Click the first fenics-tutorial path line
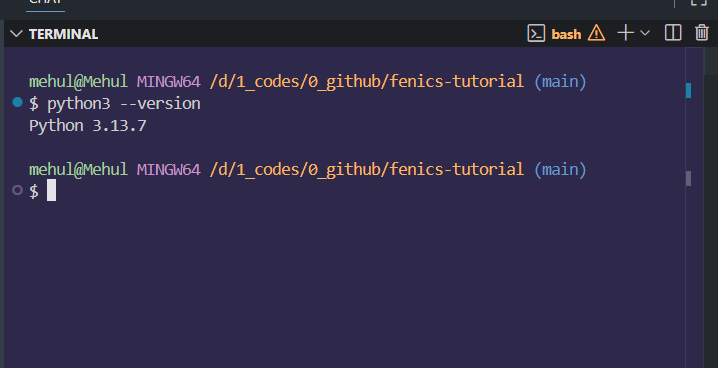The image size is (718, 368). 366,82
